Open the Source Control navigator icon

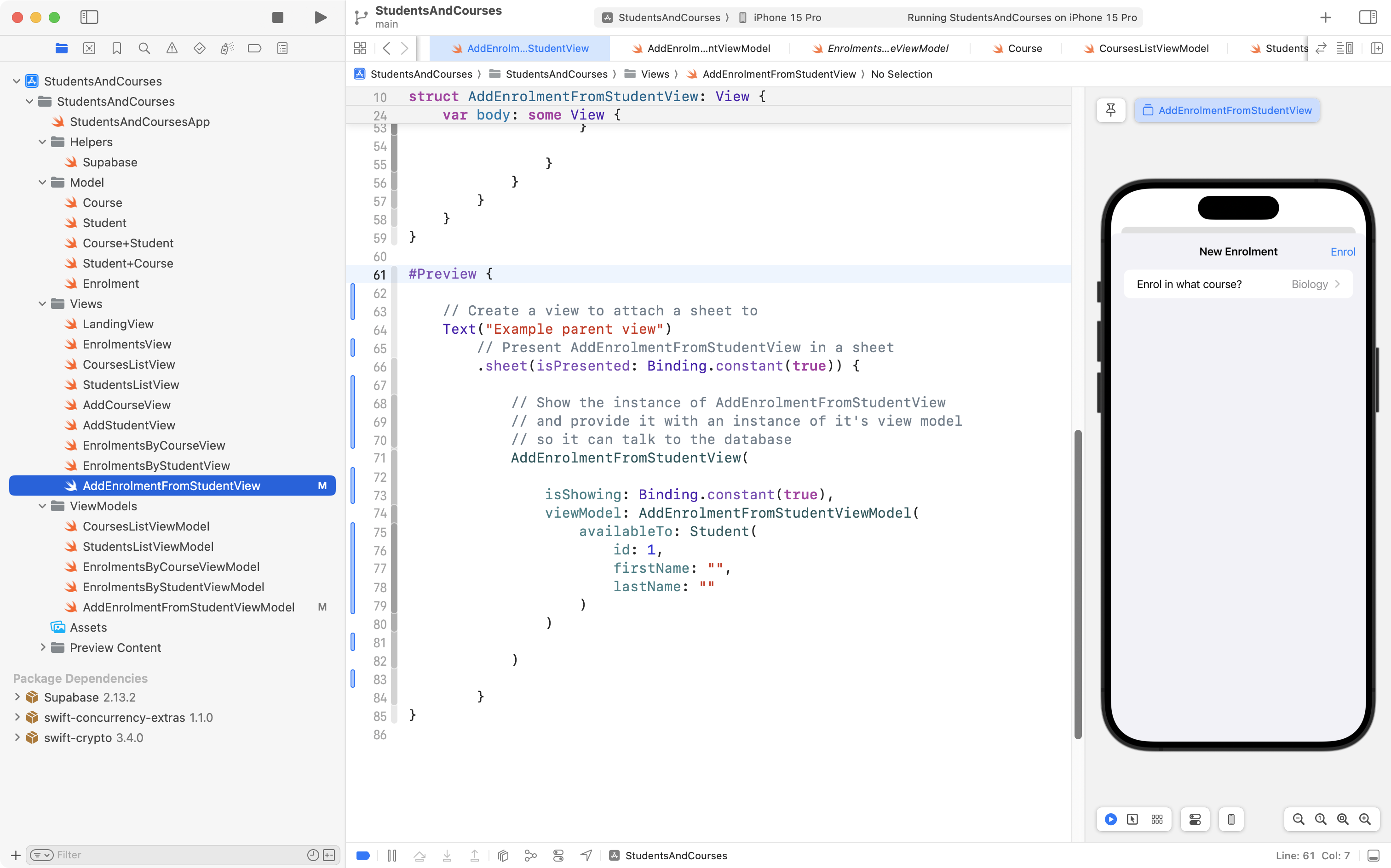(89, 49)
